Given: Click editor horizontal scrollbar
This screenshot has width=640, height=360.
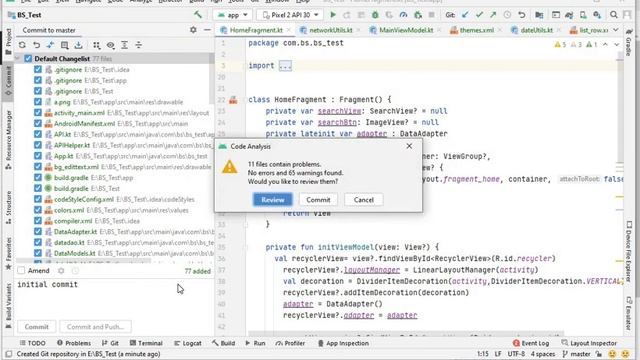Looking at the screenshot, I should pyautogui.click(x=406, y=333).
